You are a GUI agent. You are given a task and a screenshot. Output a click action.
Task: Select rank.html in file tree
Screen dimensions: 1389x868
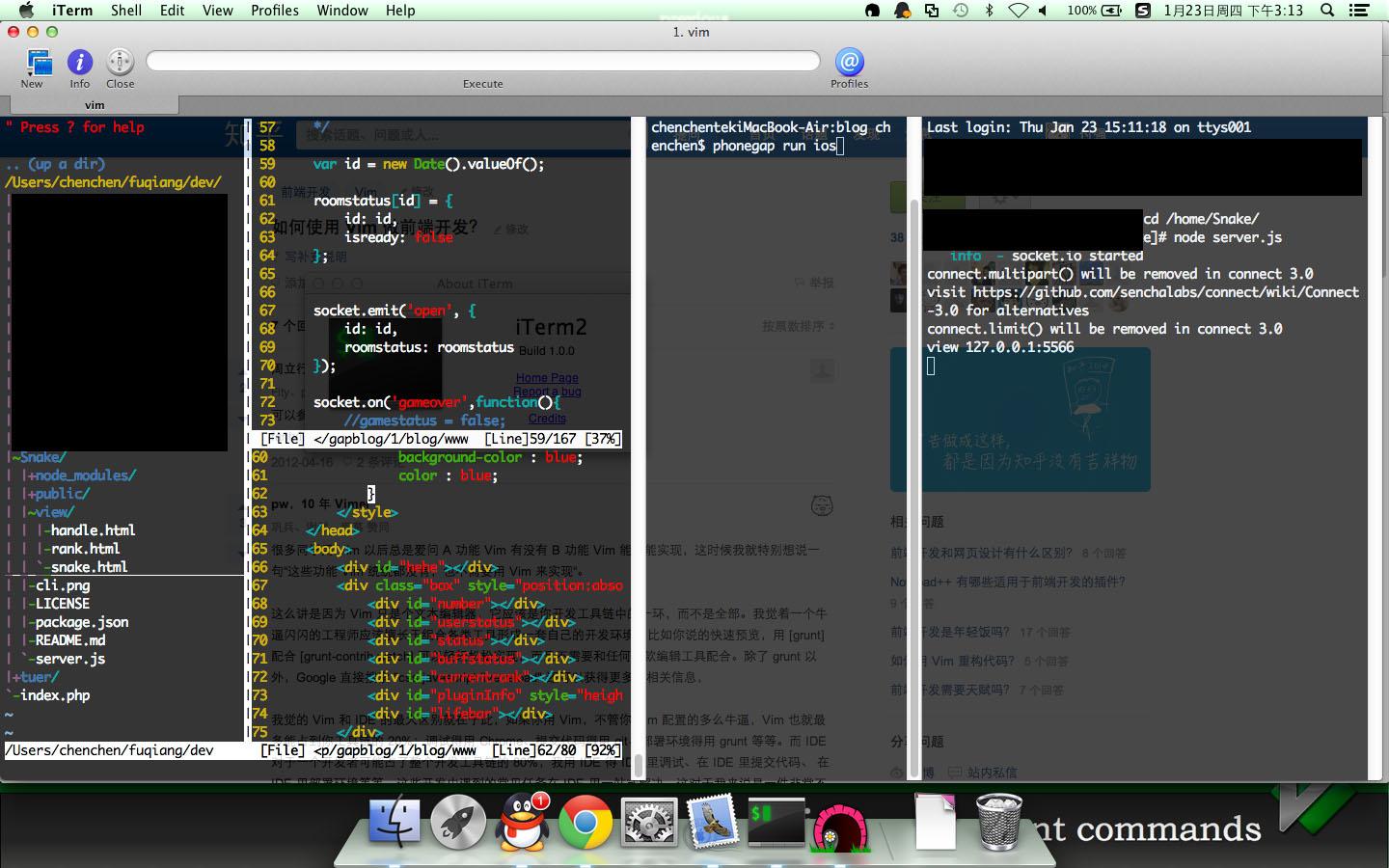[x=85, y=549]
